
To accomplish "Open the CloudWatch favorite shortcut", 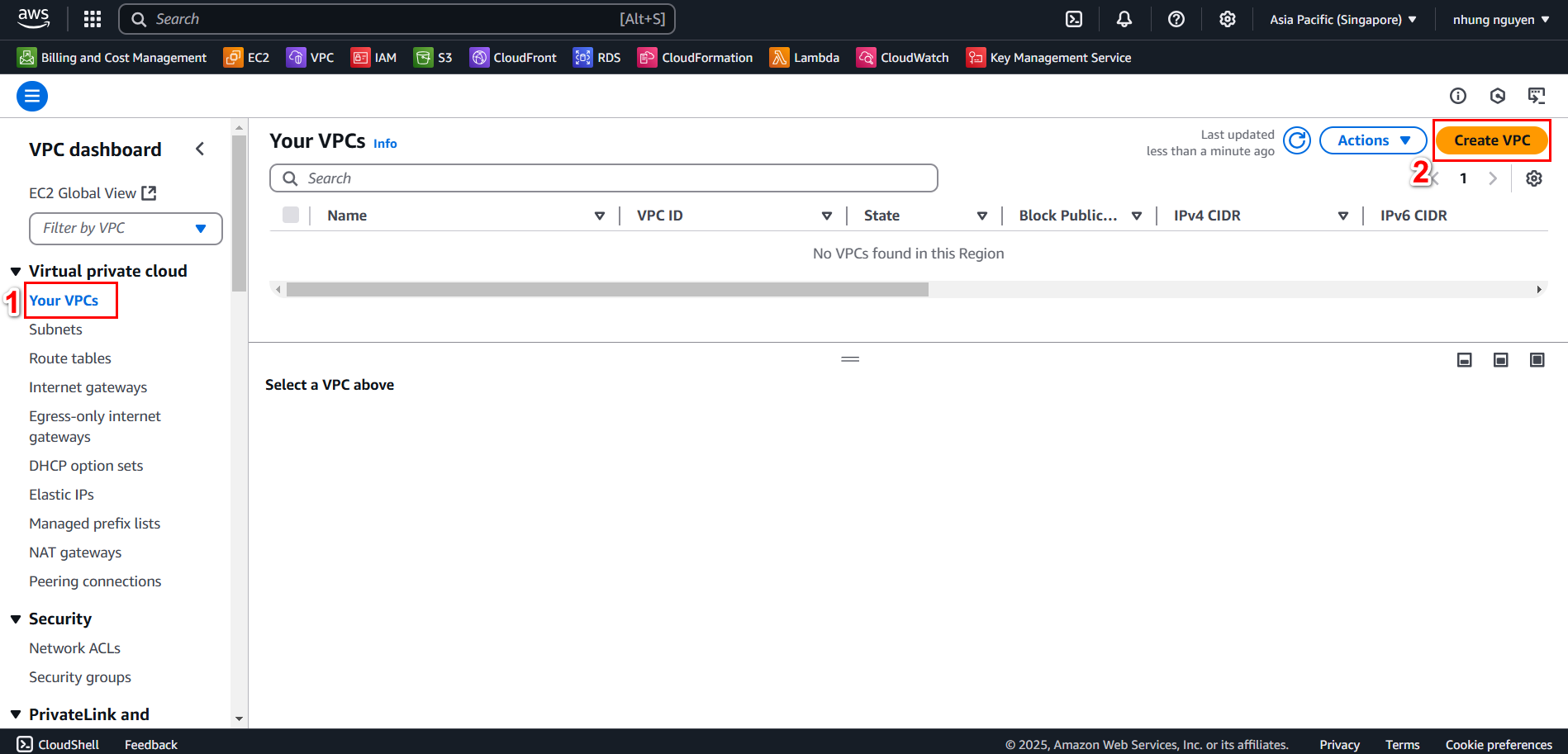I will point(903,57).
